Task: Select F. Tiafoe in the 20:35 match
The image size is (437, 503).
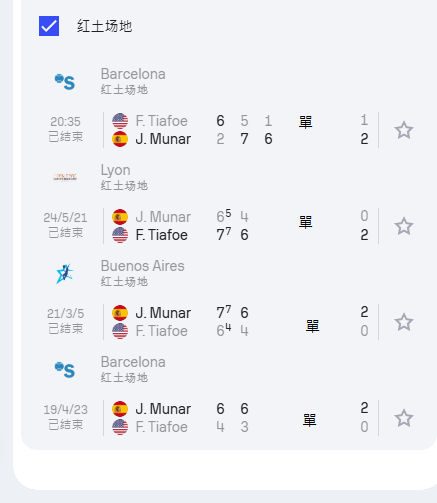Action: click(162, 121)
